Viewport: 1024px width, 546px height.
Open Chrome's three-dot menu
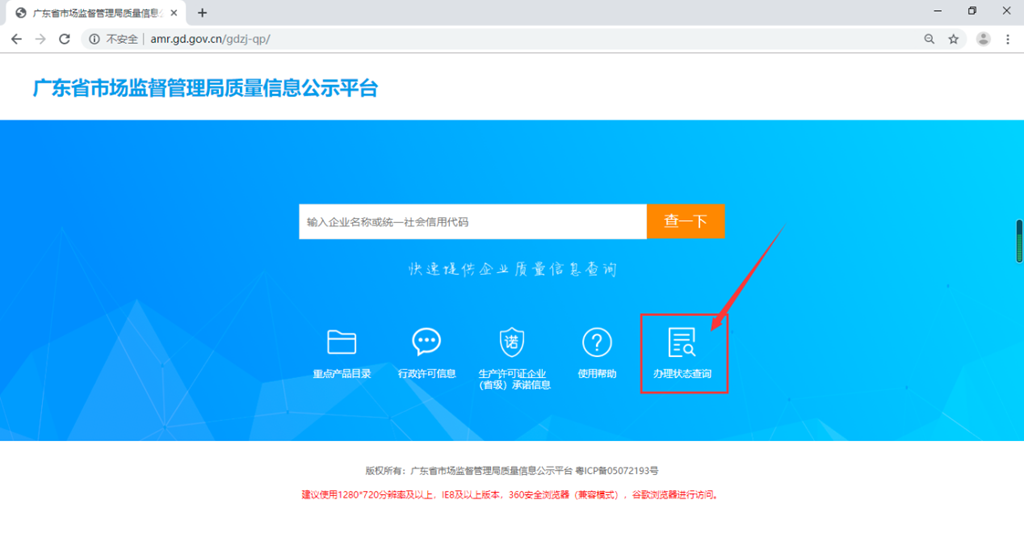[1008, 39]
